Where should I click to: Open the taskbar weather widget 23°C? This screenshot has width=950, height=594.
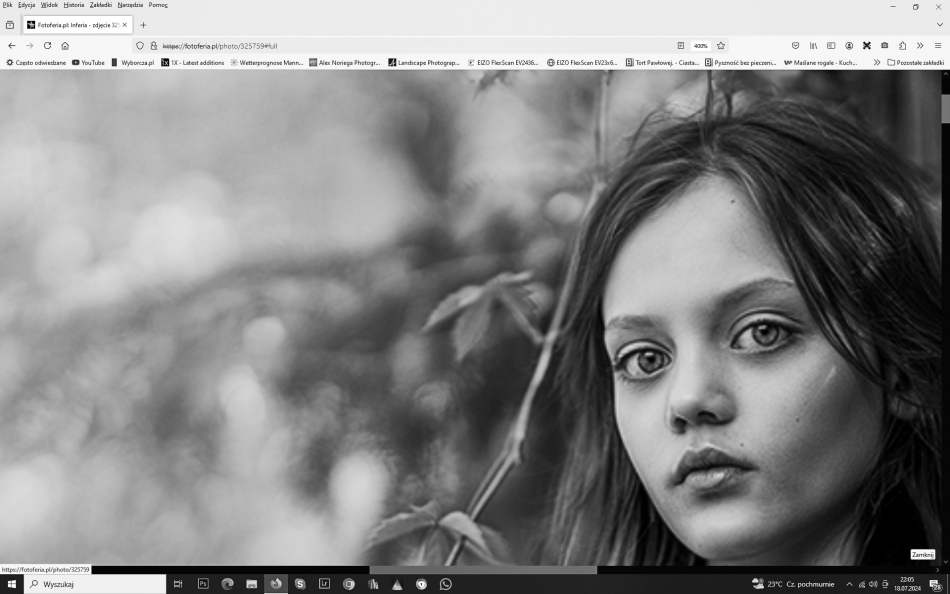coord(794,584)
